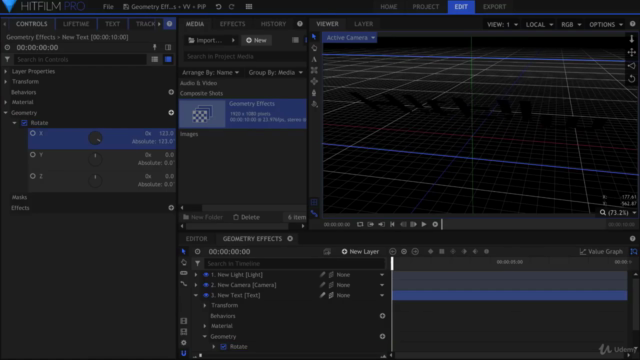The height and width of the screenshot is (360, 640).
Task: Click the timeline Selection arrow tool
Action: tap(184, 251)
